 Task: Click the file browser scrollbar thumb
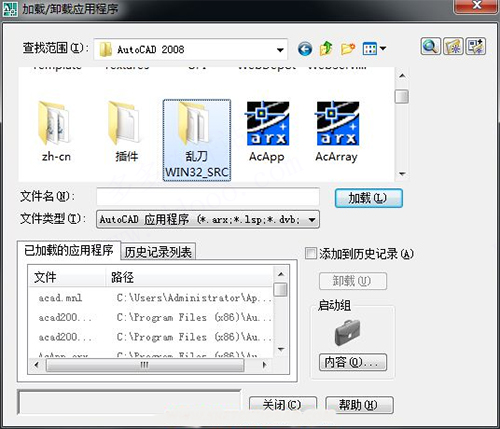(402, 97)
